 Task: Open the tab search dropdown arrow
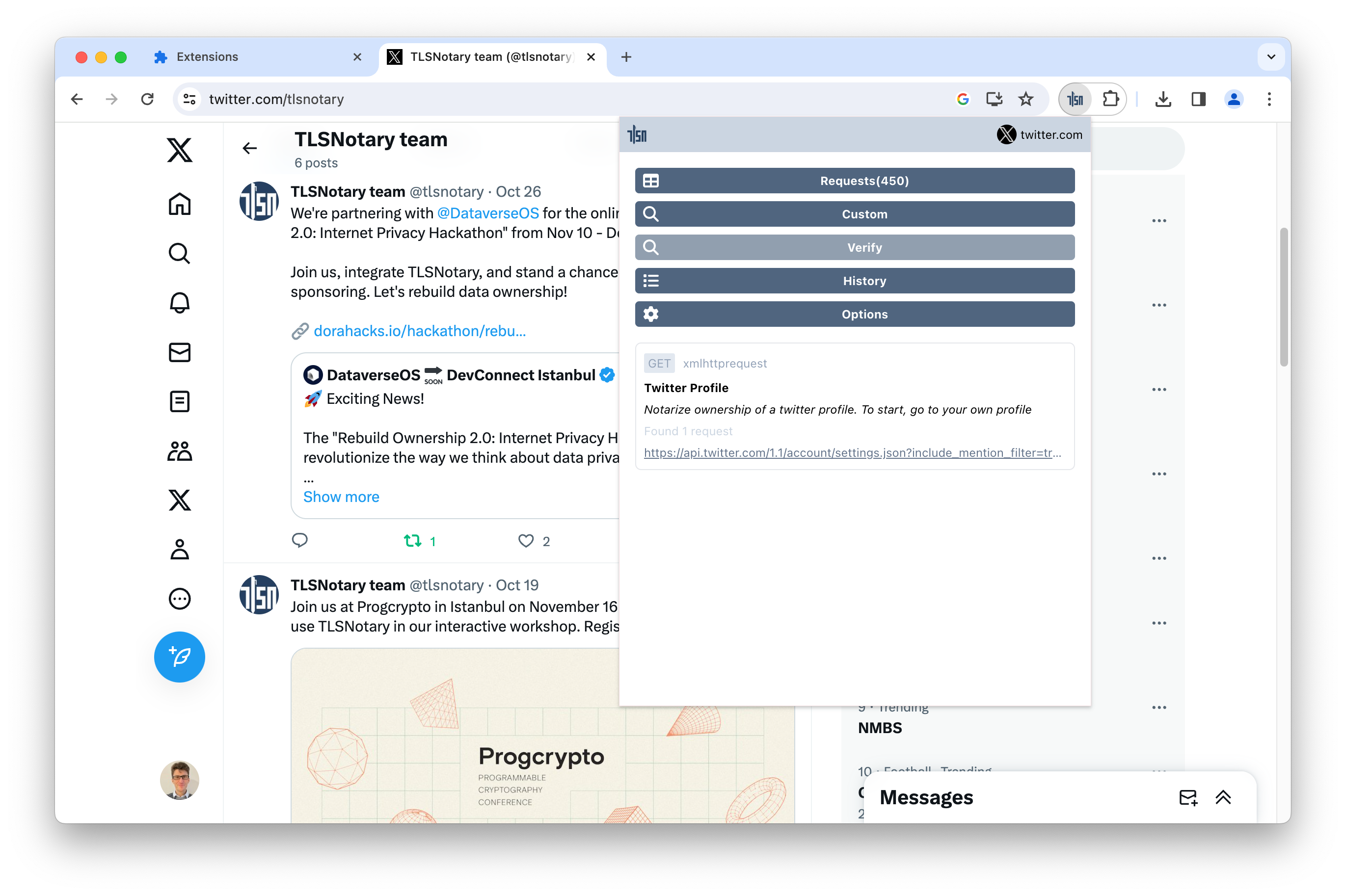click(x=1270, y=56)
